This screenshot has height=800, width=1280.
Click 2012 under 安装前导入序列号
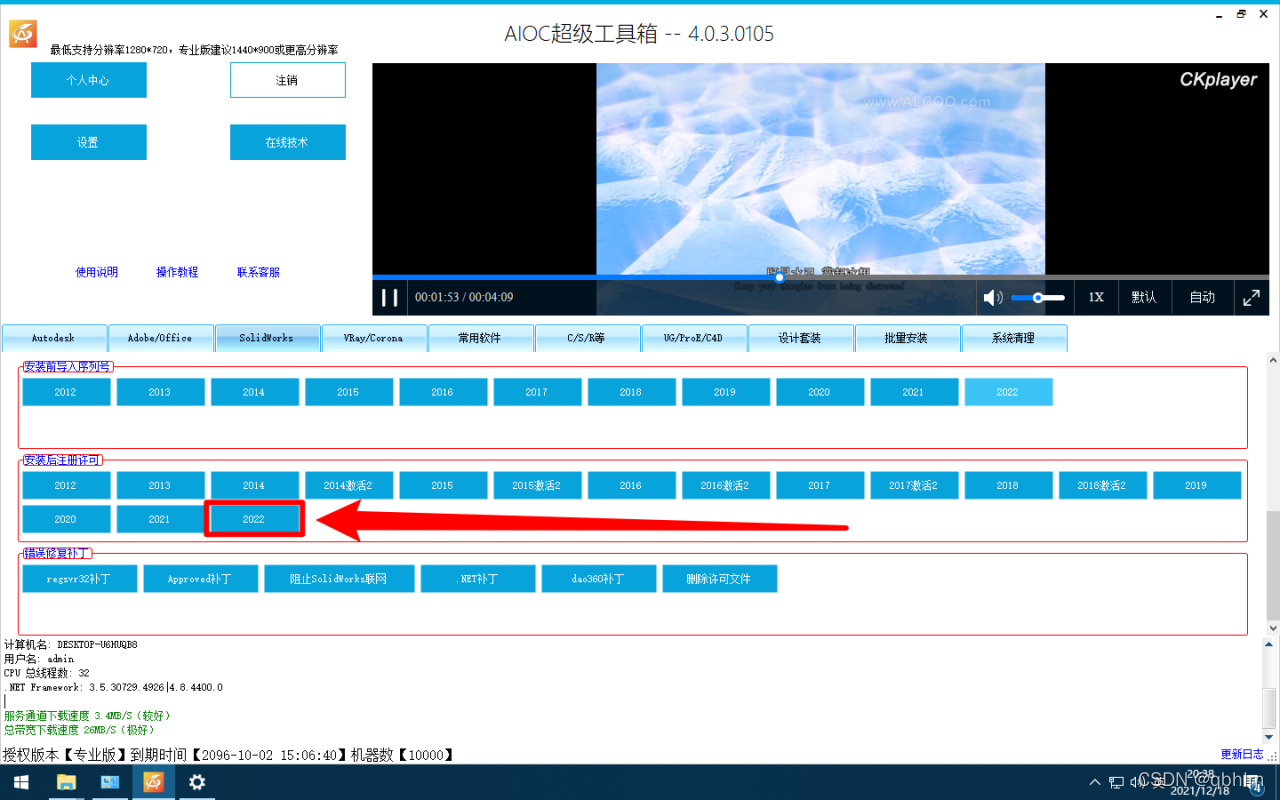point(66,392)
